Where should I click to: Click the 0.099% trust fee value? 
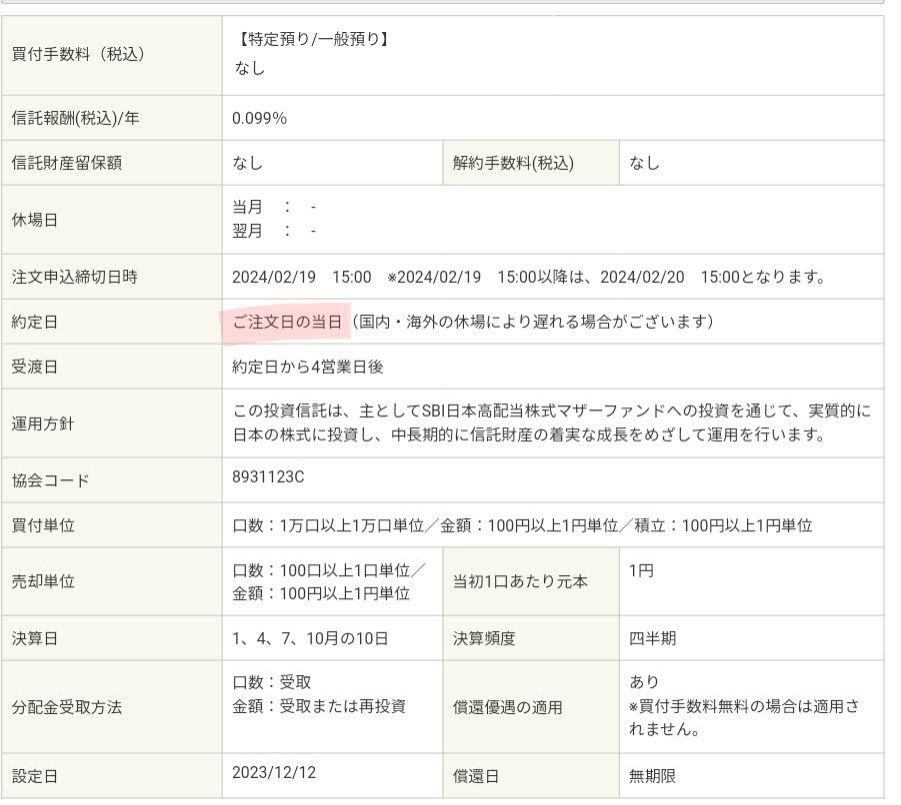pyautogui.click(x=259, y=118)
